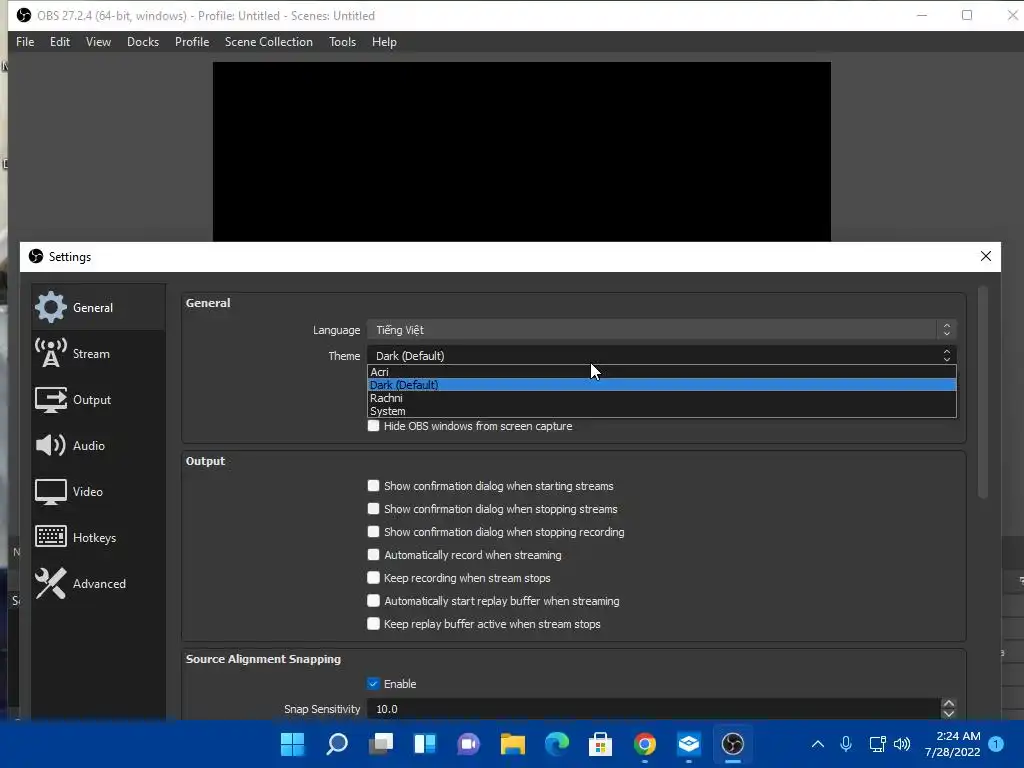
Task: Open notification center badge
Action: (x=996, y=744)
